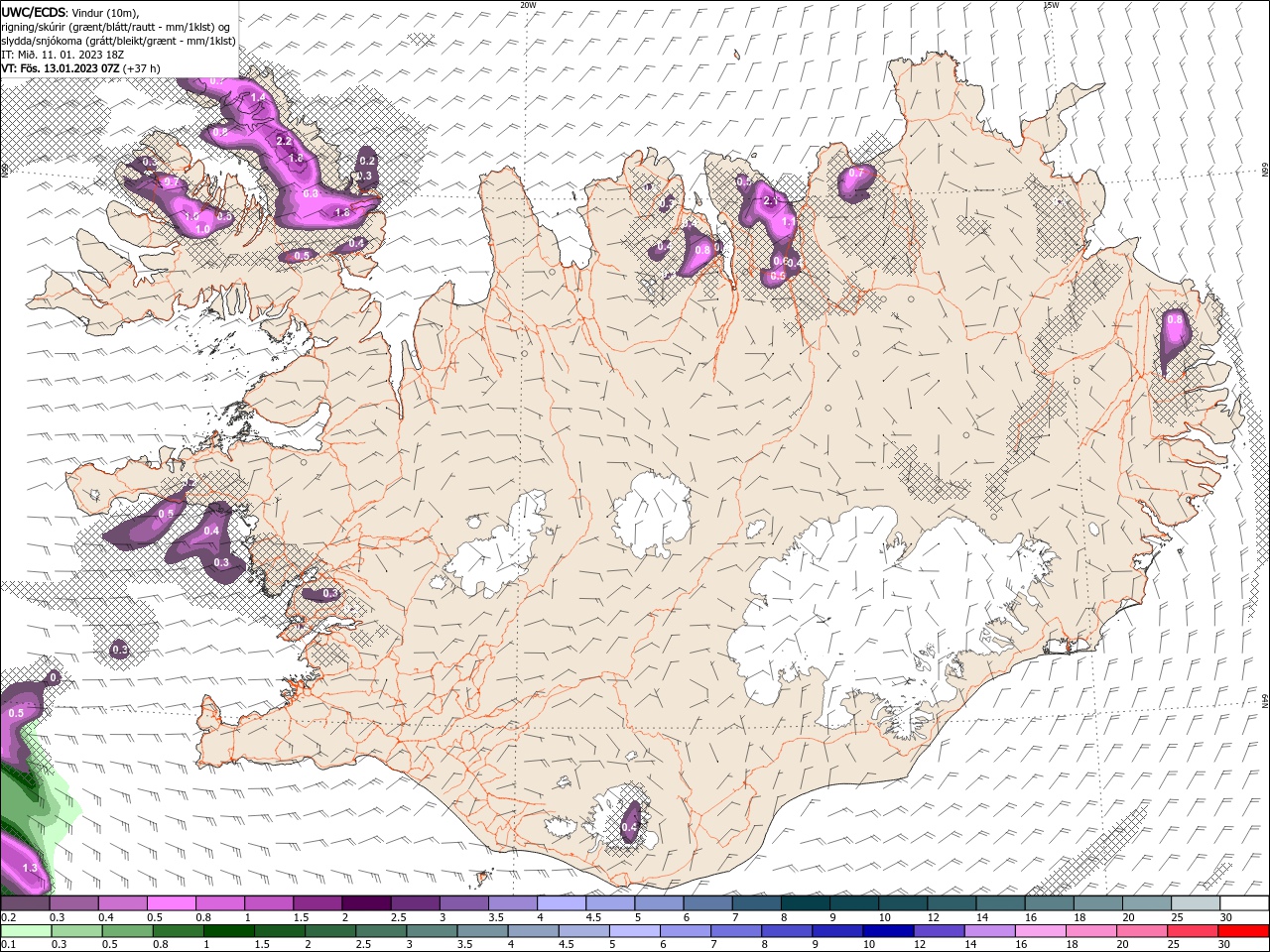Viewport: 1270px width, 952px height.
Task: Select the grey-teal 16 swatch in the top legend row
Action: (x=1050, y=903)
